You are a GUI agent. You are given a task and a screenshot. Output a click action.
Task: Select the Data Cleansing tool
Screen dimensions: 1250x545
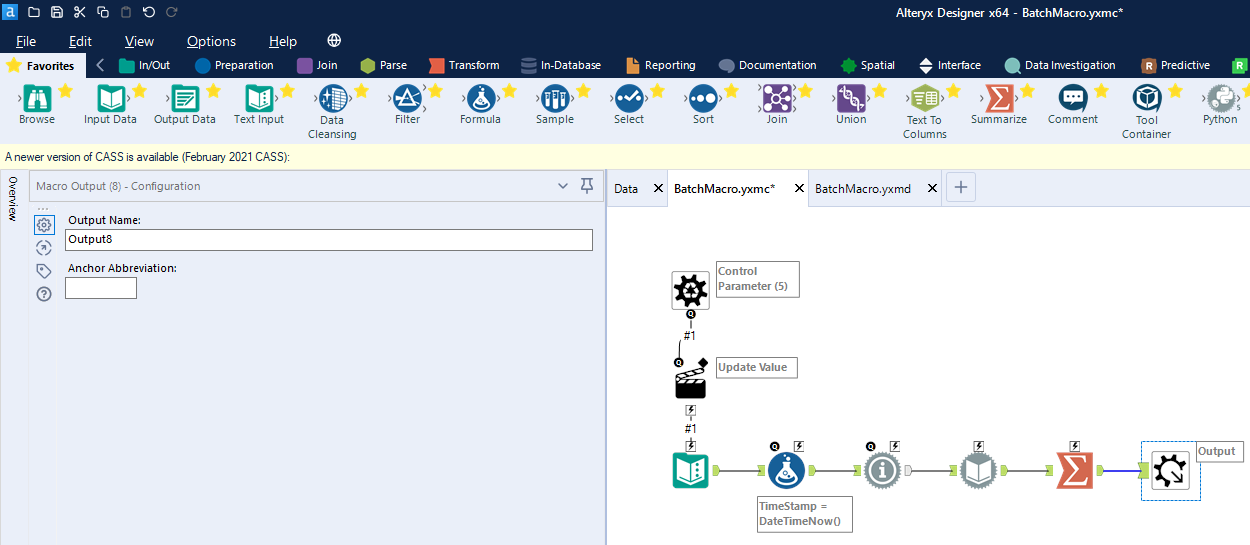[332, 98]
